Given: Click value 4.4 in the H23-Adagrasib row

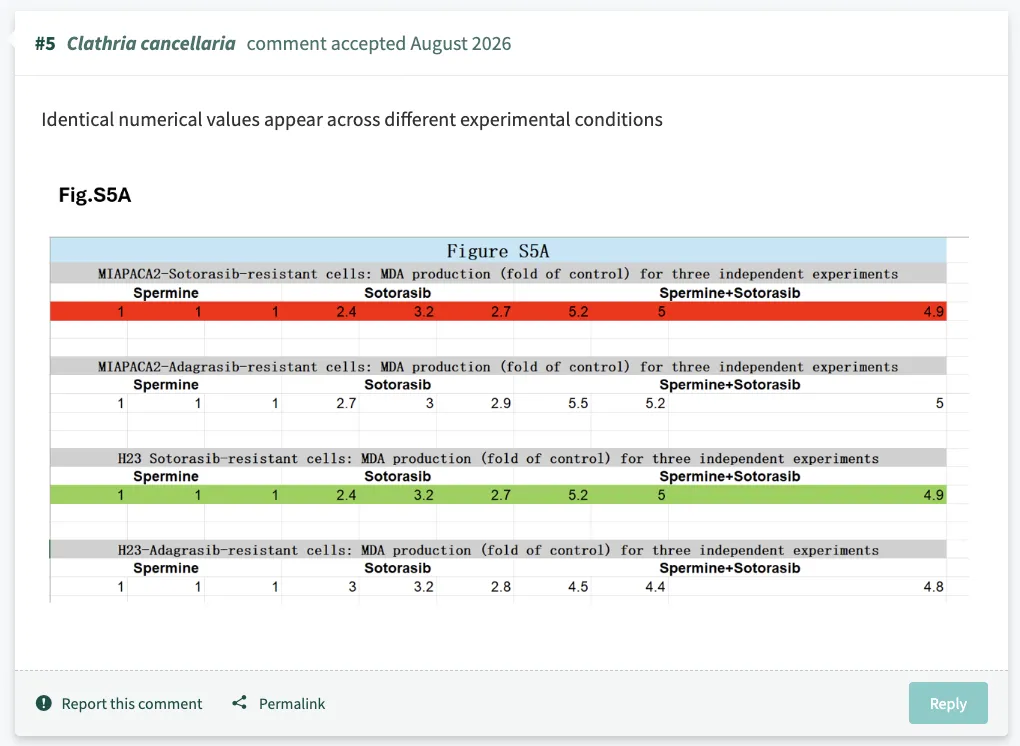Looking at the screenshot, I should pyautogui.click(x=655, y=587).
